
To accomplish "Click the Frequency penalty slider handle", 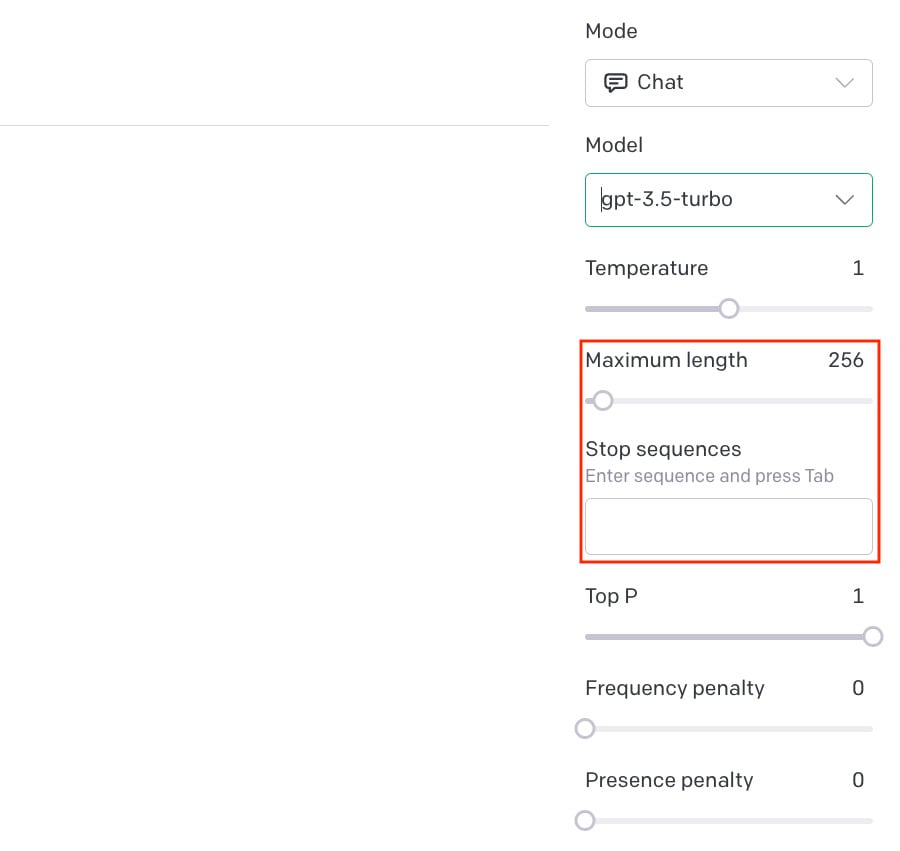I will coord(585,728).
